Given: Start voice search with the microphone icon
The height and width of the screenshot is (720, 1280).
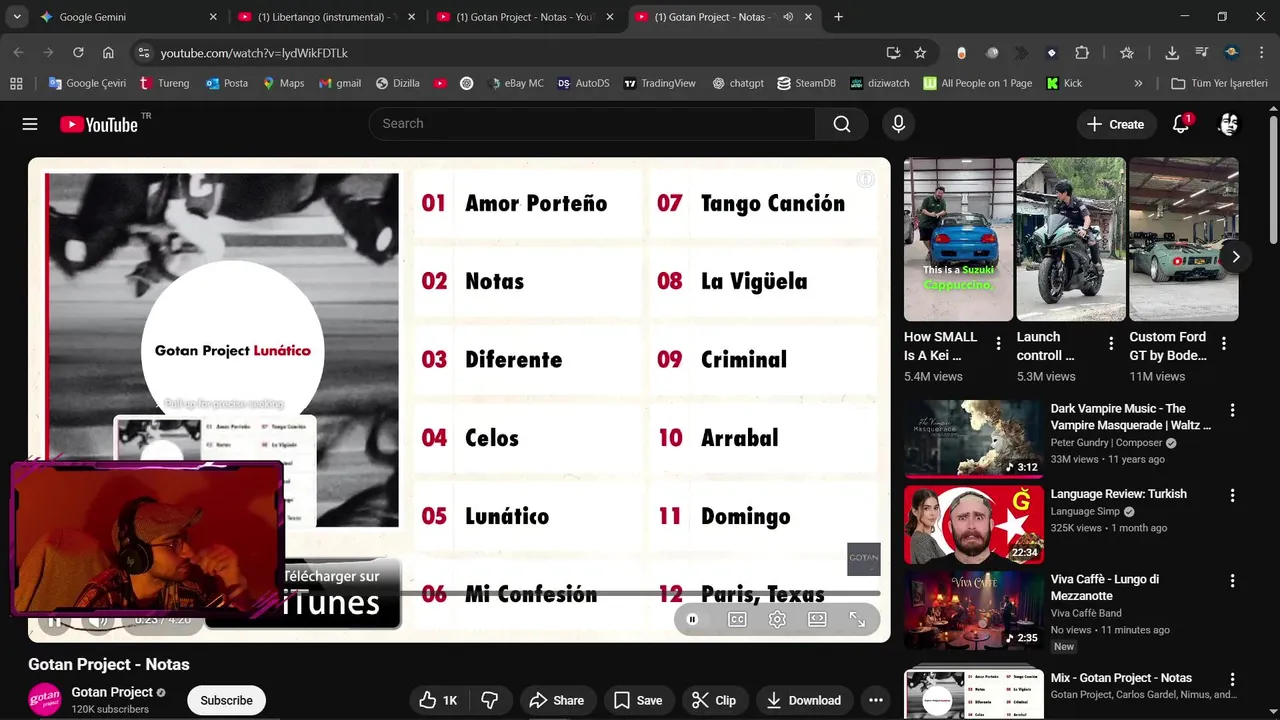Looking at the screenshot, I should [898, 124].
